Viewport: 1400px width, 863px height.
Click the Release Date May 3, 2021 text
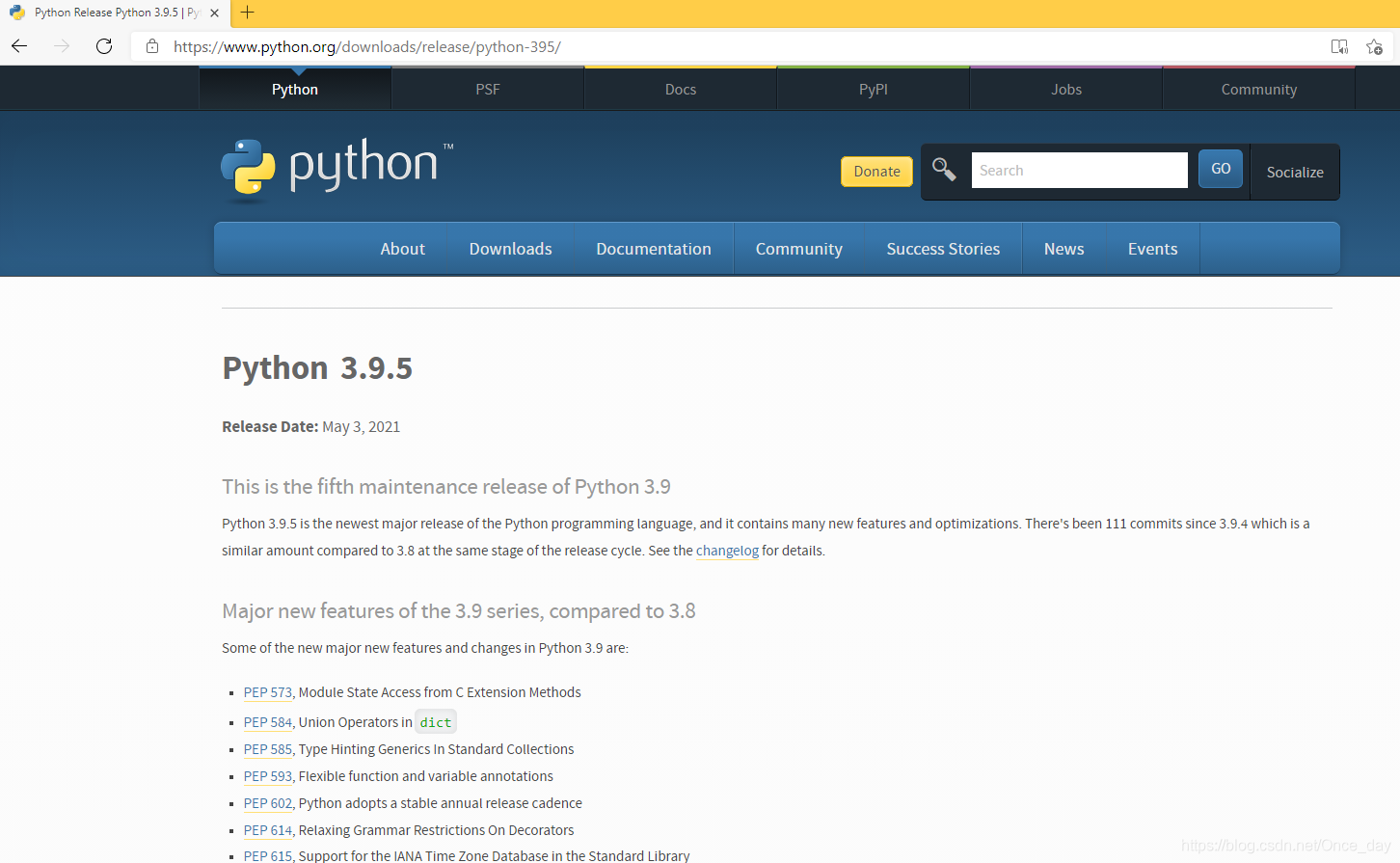[310, 426]
